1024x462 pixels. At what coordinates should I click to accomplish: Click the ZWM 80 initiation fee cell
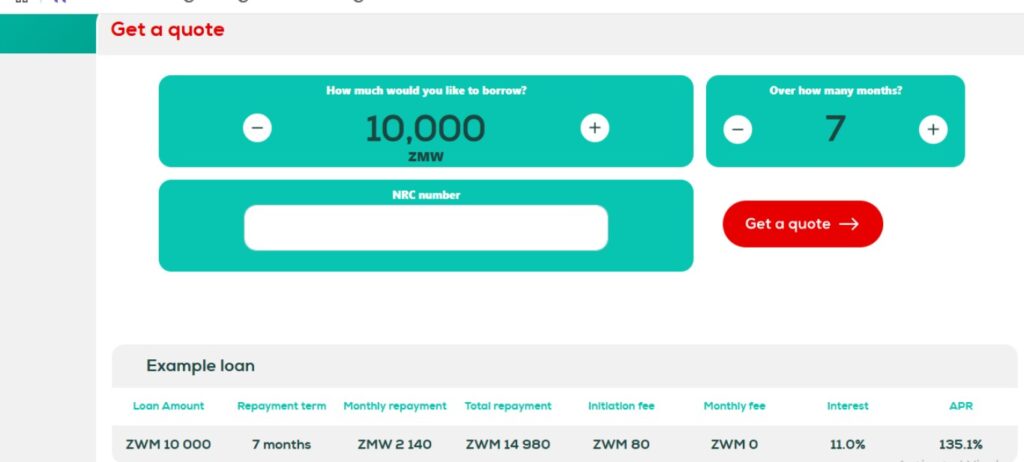621,444
